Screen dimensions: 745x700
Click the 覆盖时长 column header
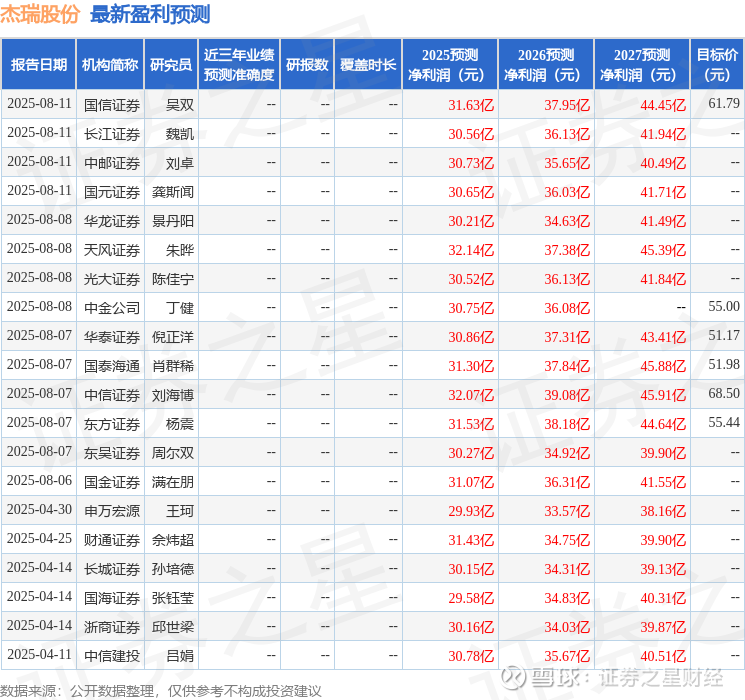tap(368, 65)
